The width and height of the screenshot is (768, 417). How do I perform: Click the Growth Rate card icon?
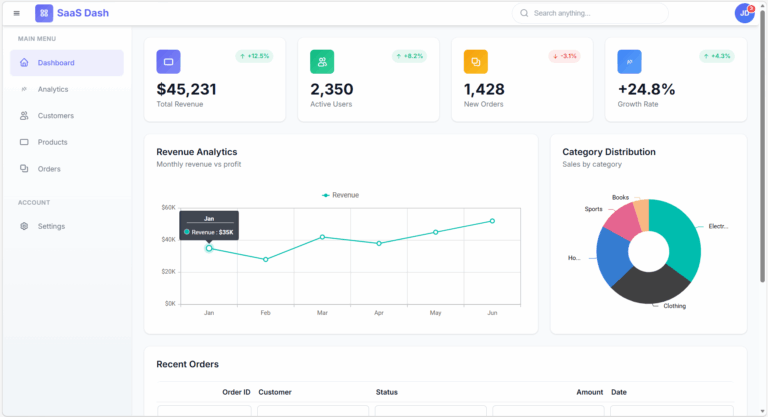(629, 62)
